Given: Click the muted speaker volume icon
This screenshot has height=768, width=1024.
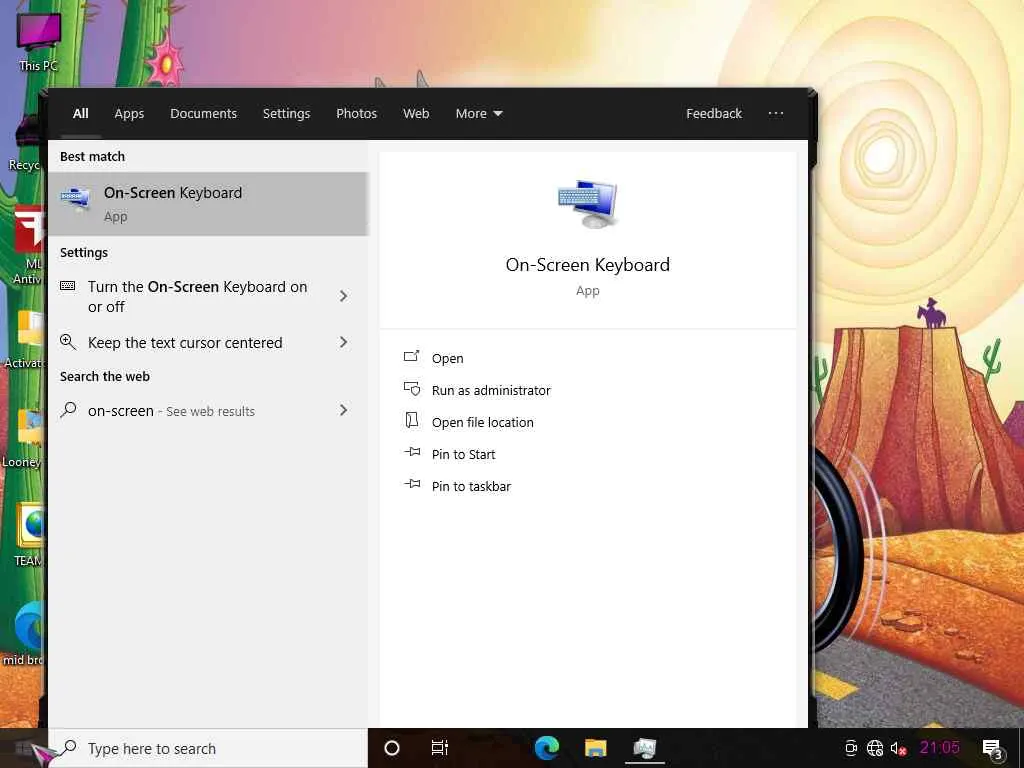Looking at the screenshot, I should 899,748.
